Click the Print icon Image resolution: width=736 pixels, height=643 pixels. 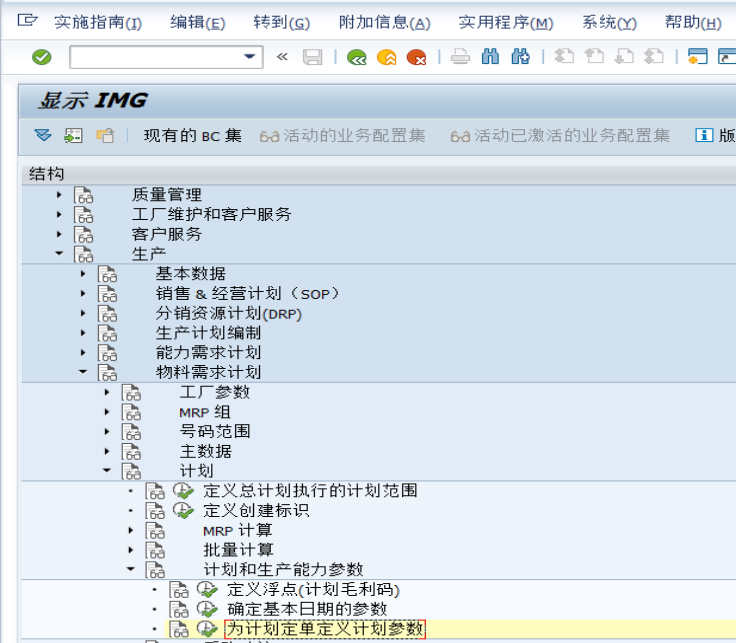pyautogui.click(x=460, y=57)
